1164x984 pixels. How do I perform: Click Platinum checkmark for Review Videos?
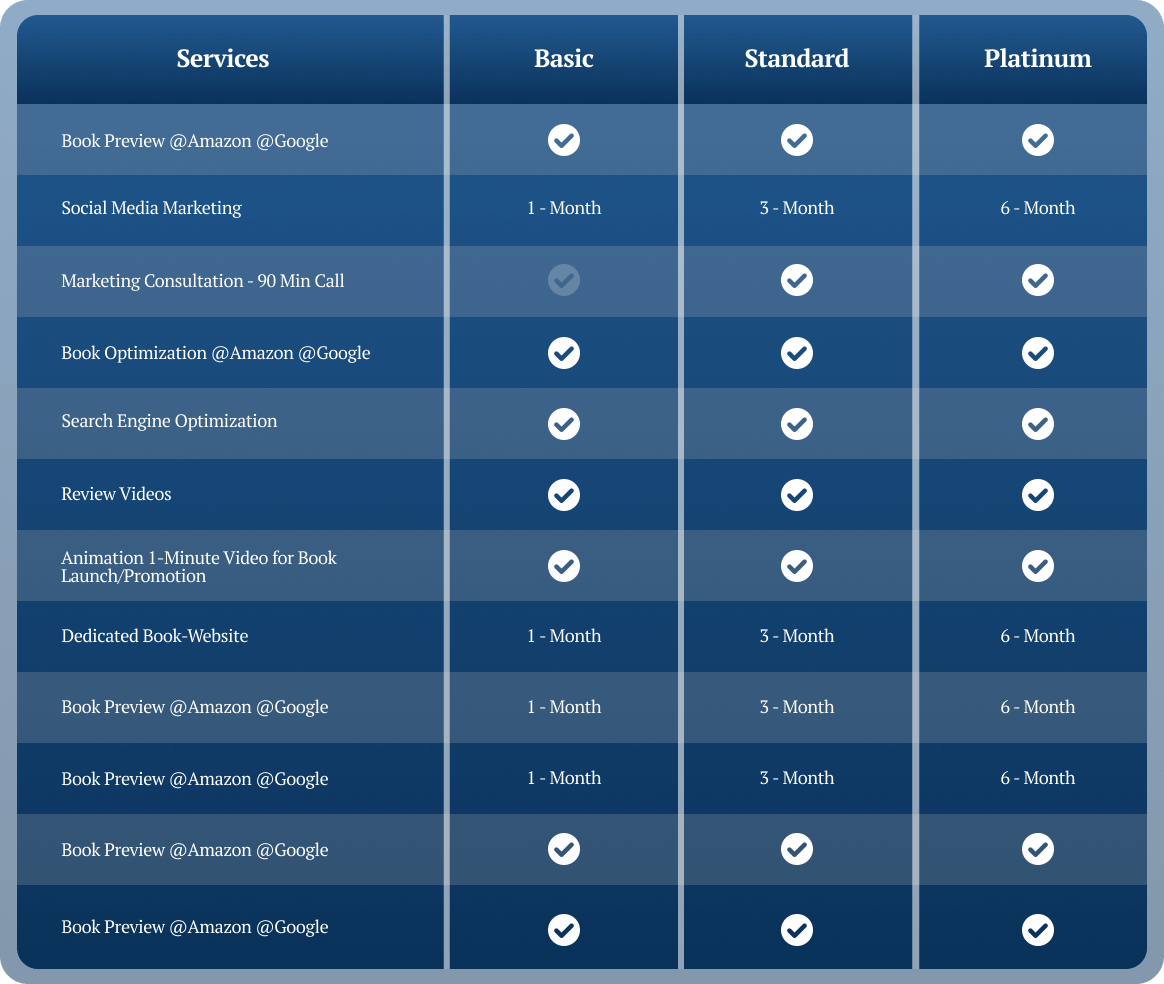click(1037, 495)
